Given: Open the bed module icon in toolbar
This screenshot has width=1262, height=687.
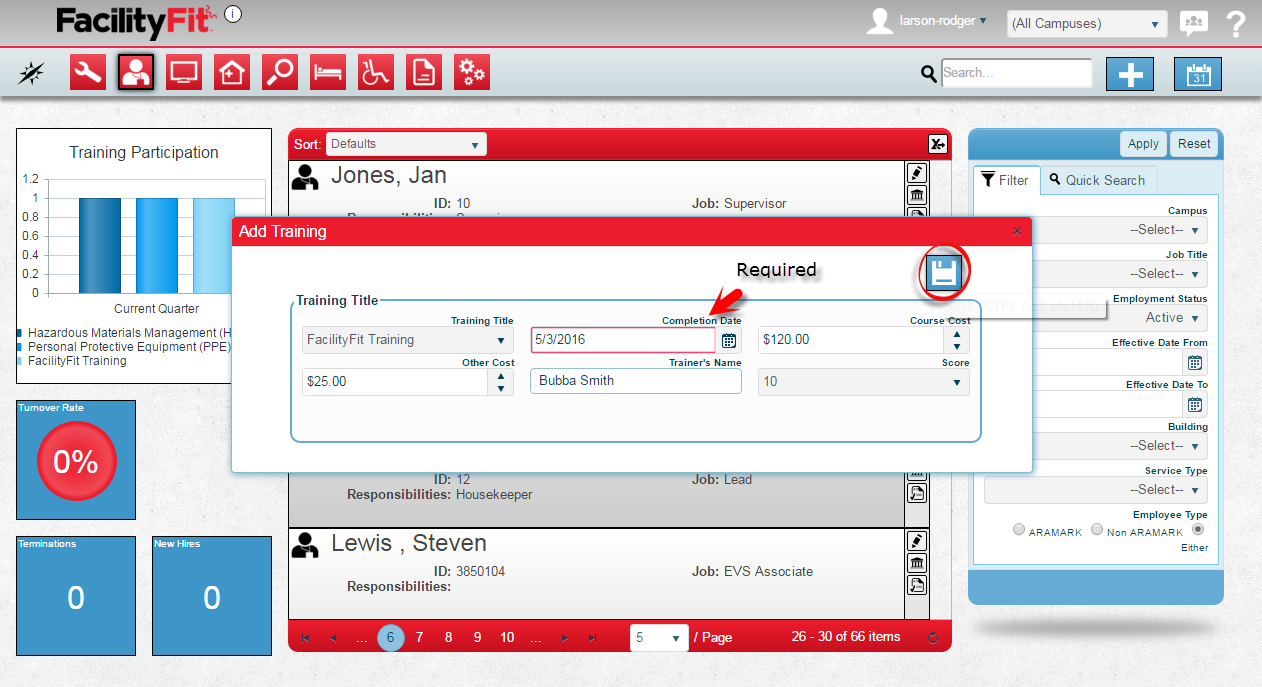Looking at the screenshot, I should (328, 72).
